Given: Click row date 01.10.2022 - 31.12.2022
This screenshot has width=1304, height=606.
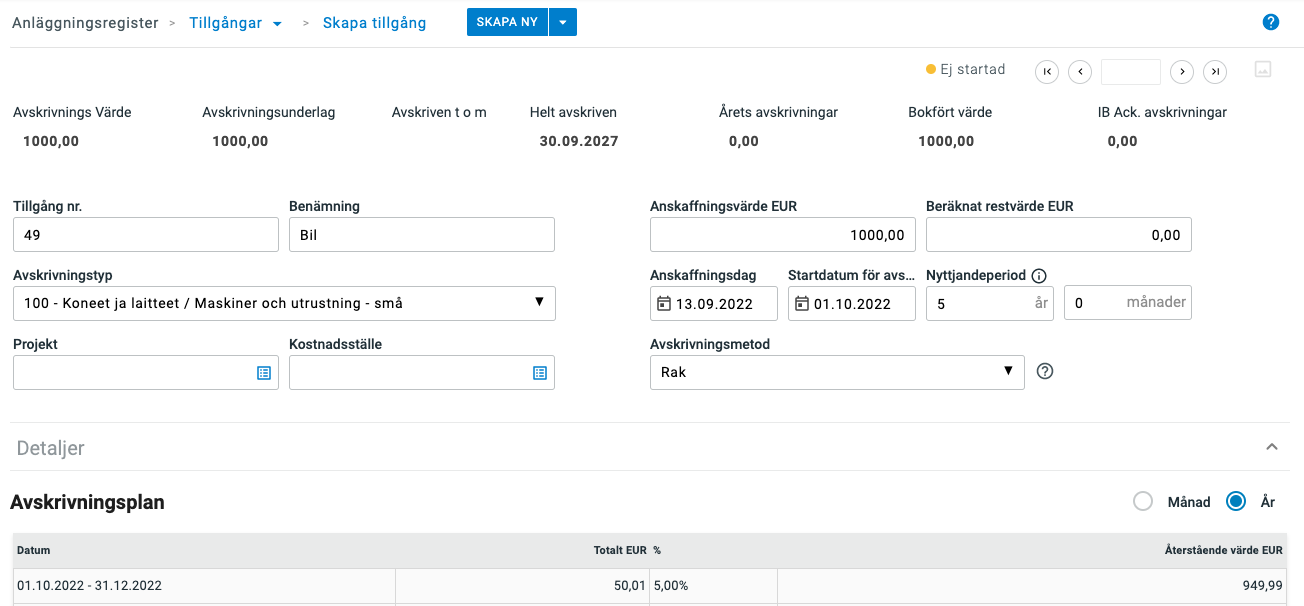Looking at the screenshot, I should pyautogui.click(x=89, y=586).
